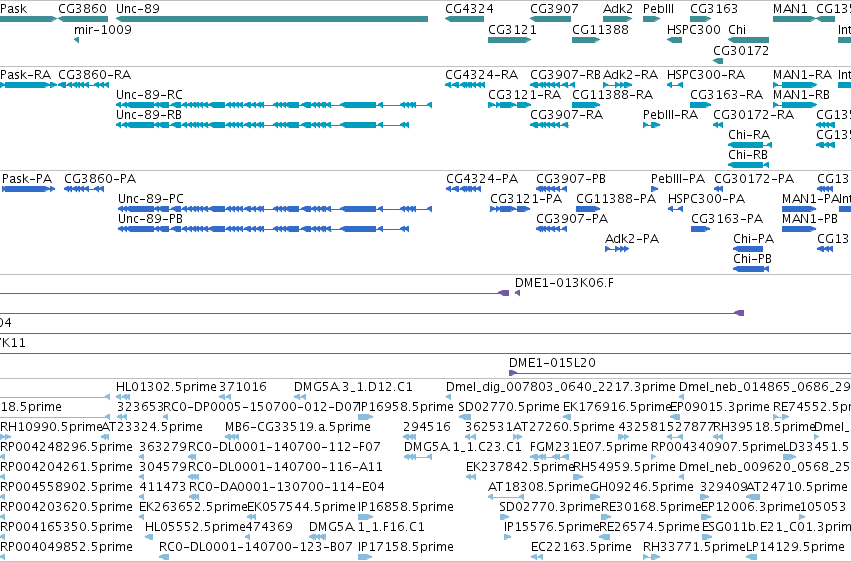The height and width of the screenshot is (562, 851).
Task: Click the CG3121 gene name
Action: pyautogui.click(x=512, y=29)
